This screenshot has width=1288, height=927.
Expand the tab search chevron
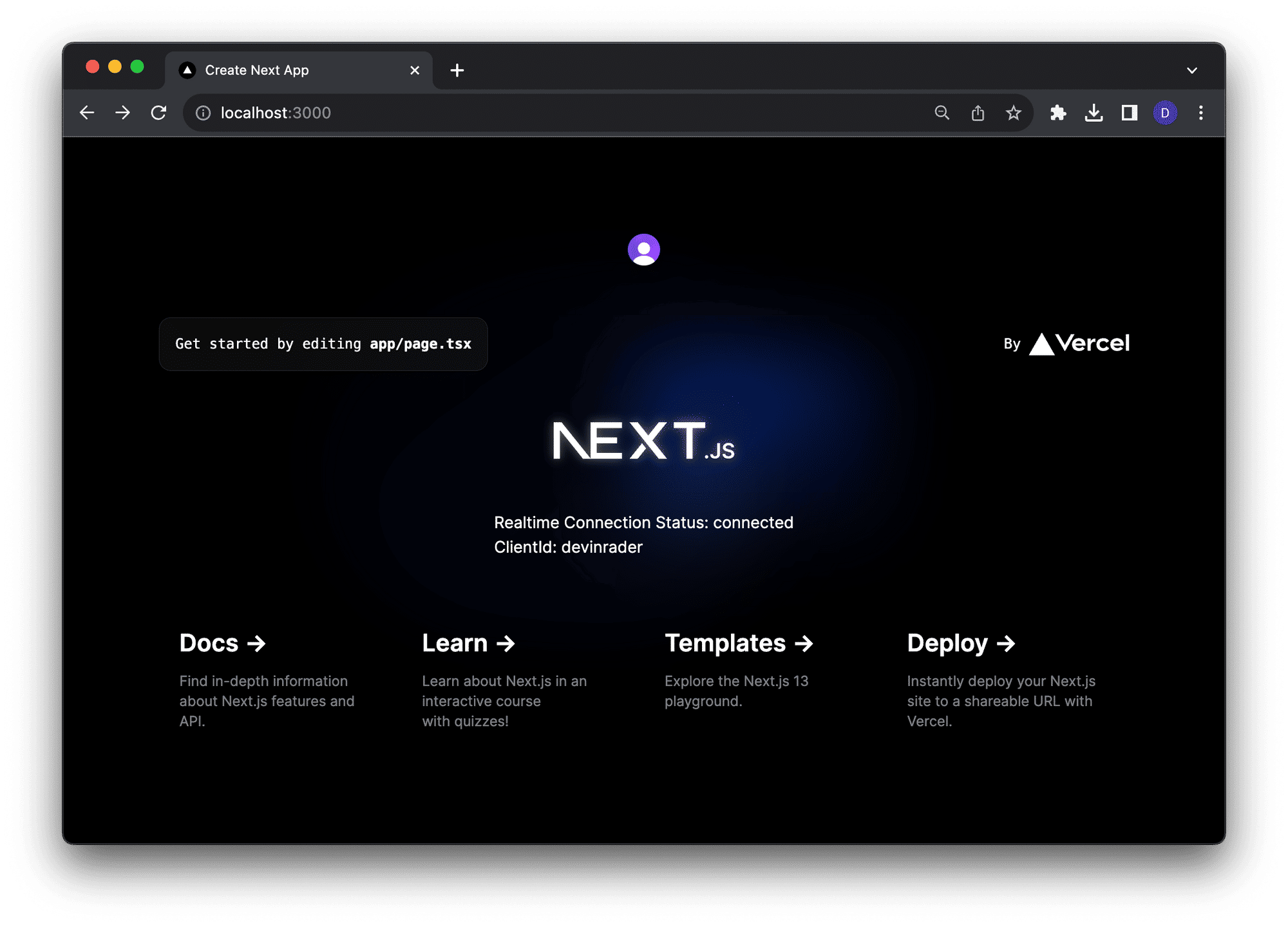[x=1192, y=70]
